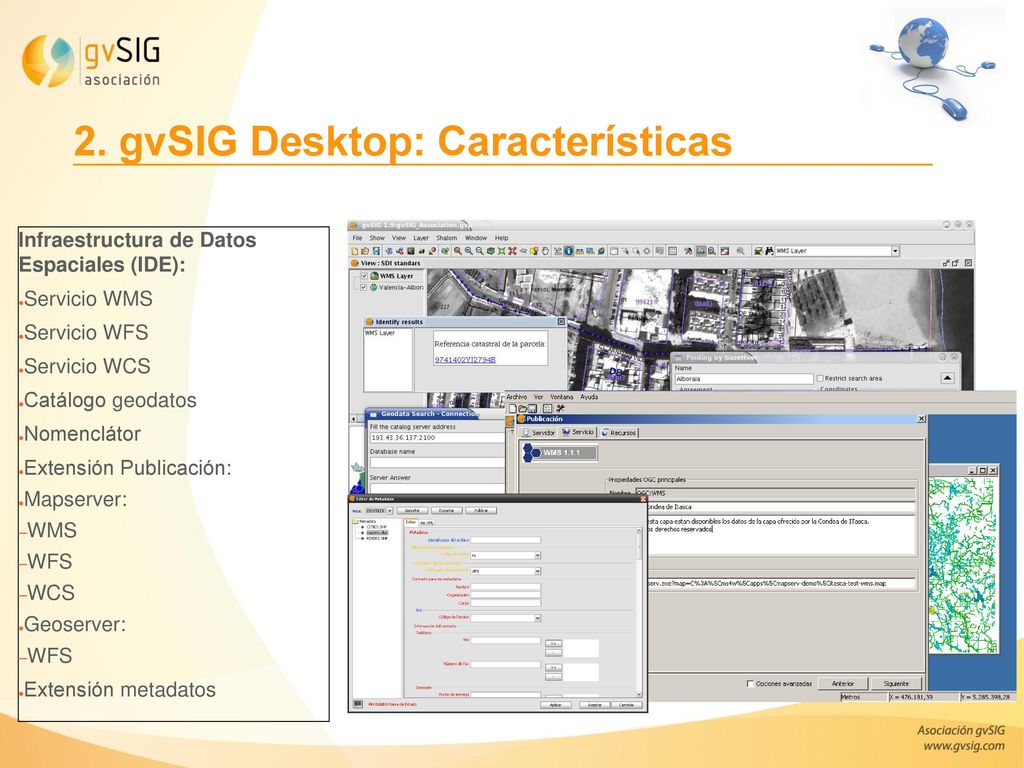Viewport: 1024px width, 768px height.
Task: Click the Importar button in Metadata Editor
Action: coord(412,511)
